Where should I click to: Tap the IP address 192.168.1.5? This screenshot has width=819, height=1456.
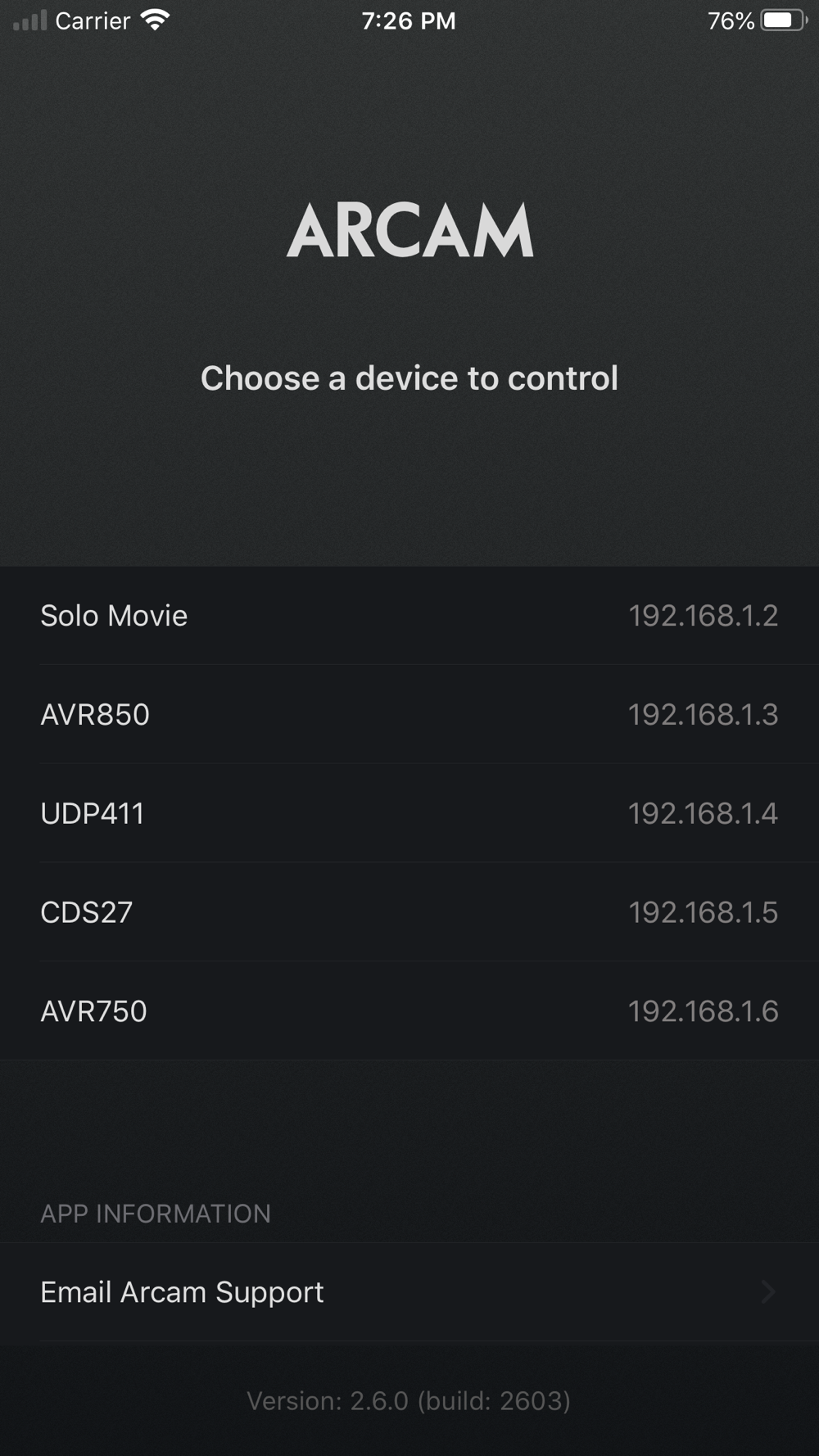point(703,912)
